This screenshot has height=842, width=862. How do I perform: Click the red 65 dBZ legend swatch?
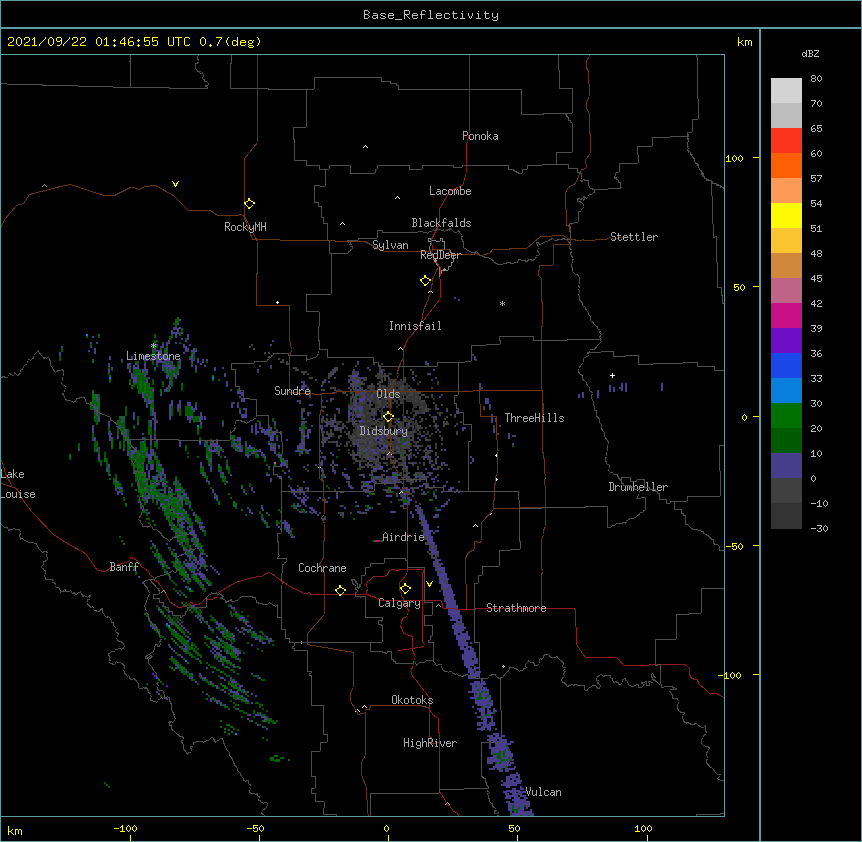[786, 141]
